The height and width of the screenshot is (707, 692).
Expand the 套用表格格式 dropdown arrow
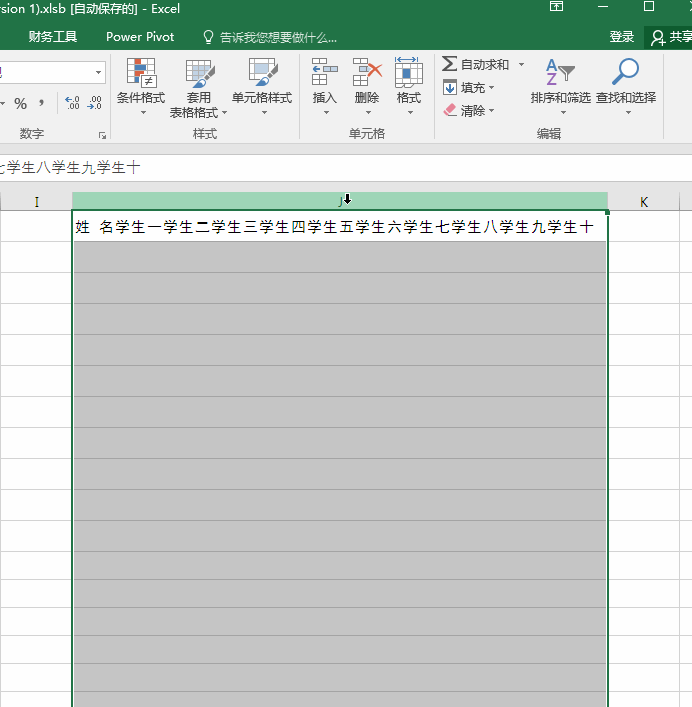[224, 112]
